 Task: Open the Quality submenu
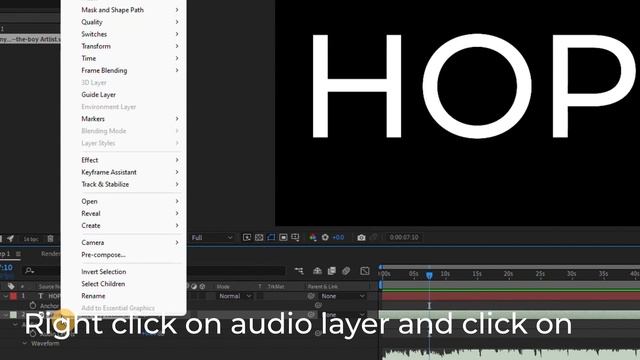click(124, 22)
